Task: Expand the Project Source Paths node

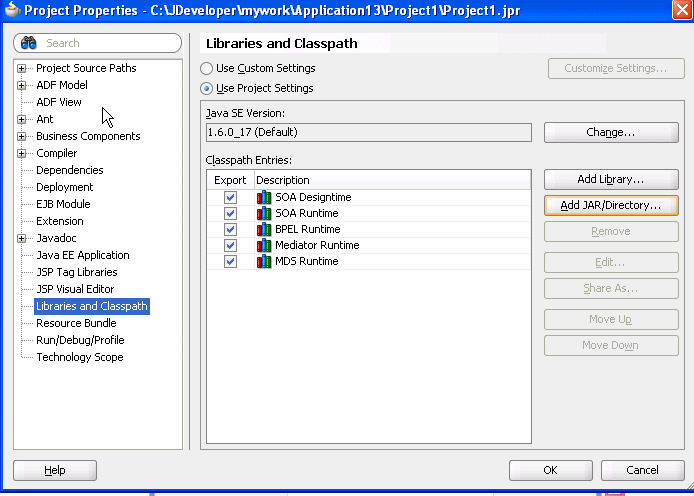Action: 21,68
